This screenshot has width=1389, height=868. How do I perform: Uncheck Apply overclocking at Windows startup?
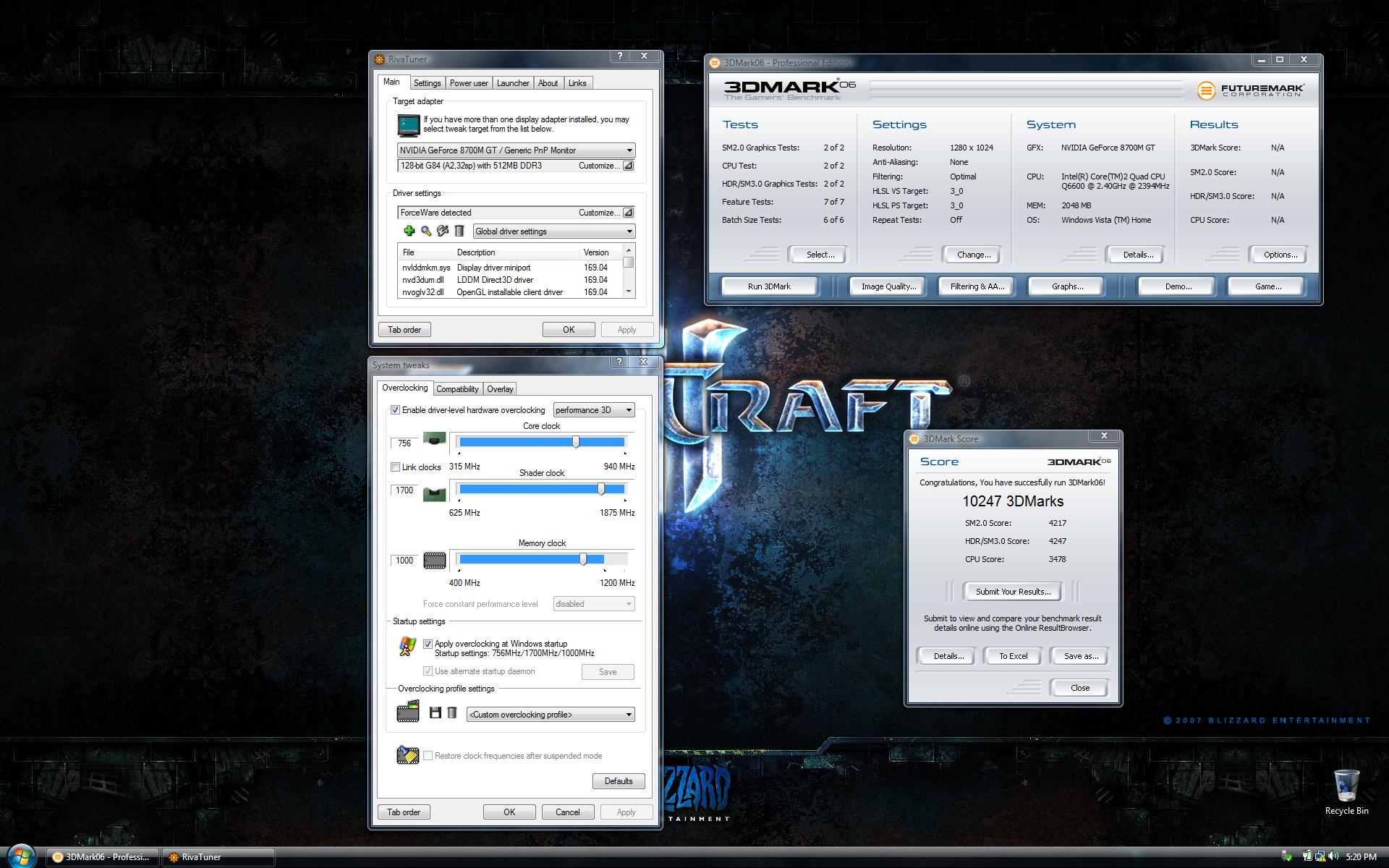(x=428, y=644)
